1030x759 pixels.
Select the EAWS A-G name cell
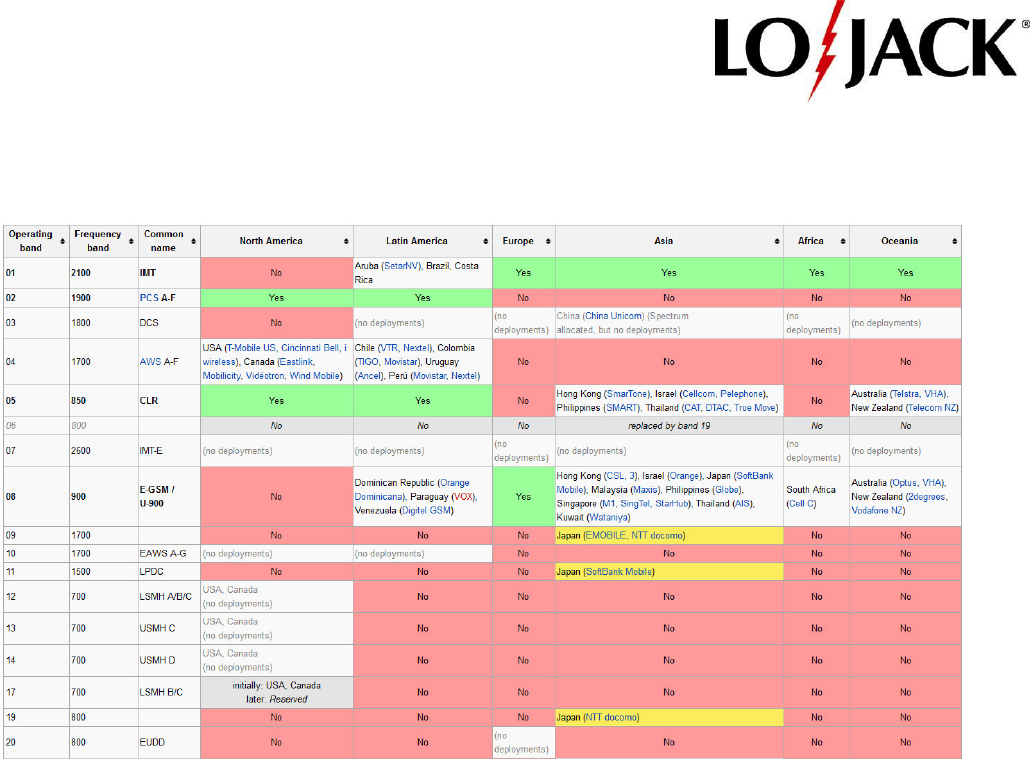pos(169,553)
